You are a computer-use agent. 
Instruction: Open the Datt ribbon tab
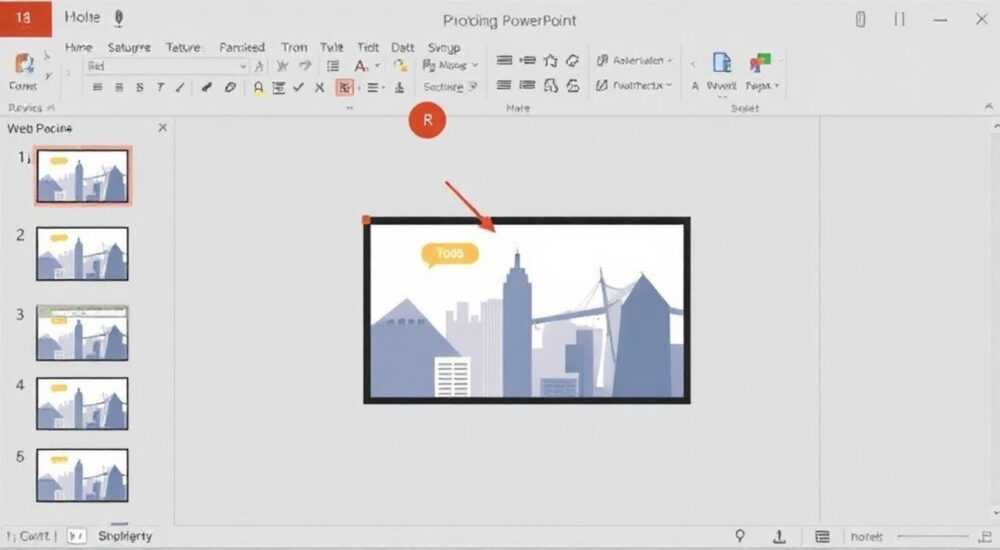pos(402,47)
